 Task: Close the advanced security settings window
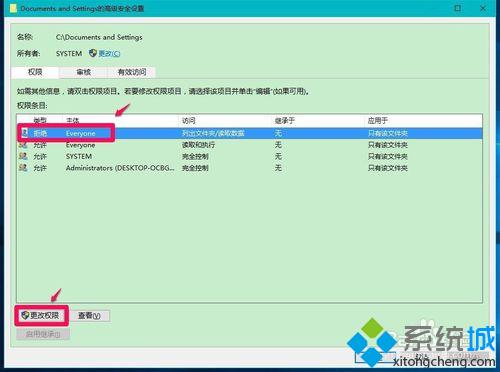click(x=483, y=8)
